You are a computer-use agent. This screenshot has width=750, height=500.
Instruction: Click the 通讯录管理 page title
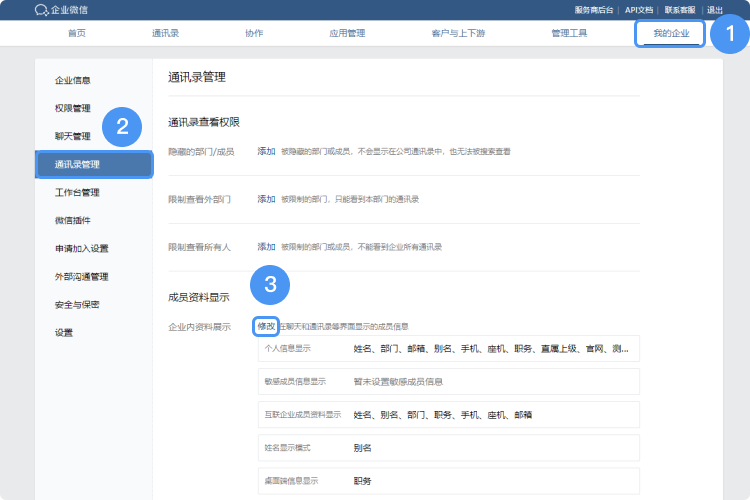tap(197, 77)
